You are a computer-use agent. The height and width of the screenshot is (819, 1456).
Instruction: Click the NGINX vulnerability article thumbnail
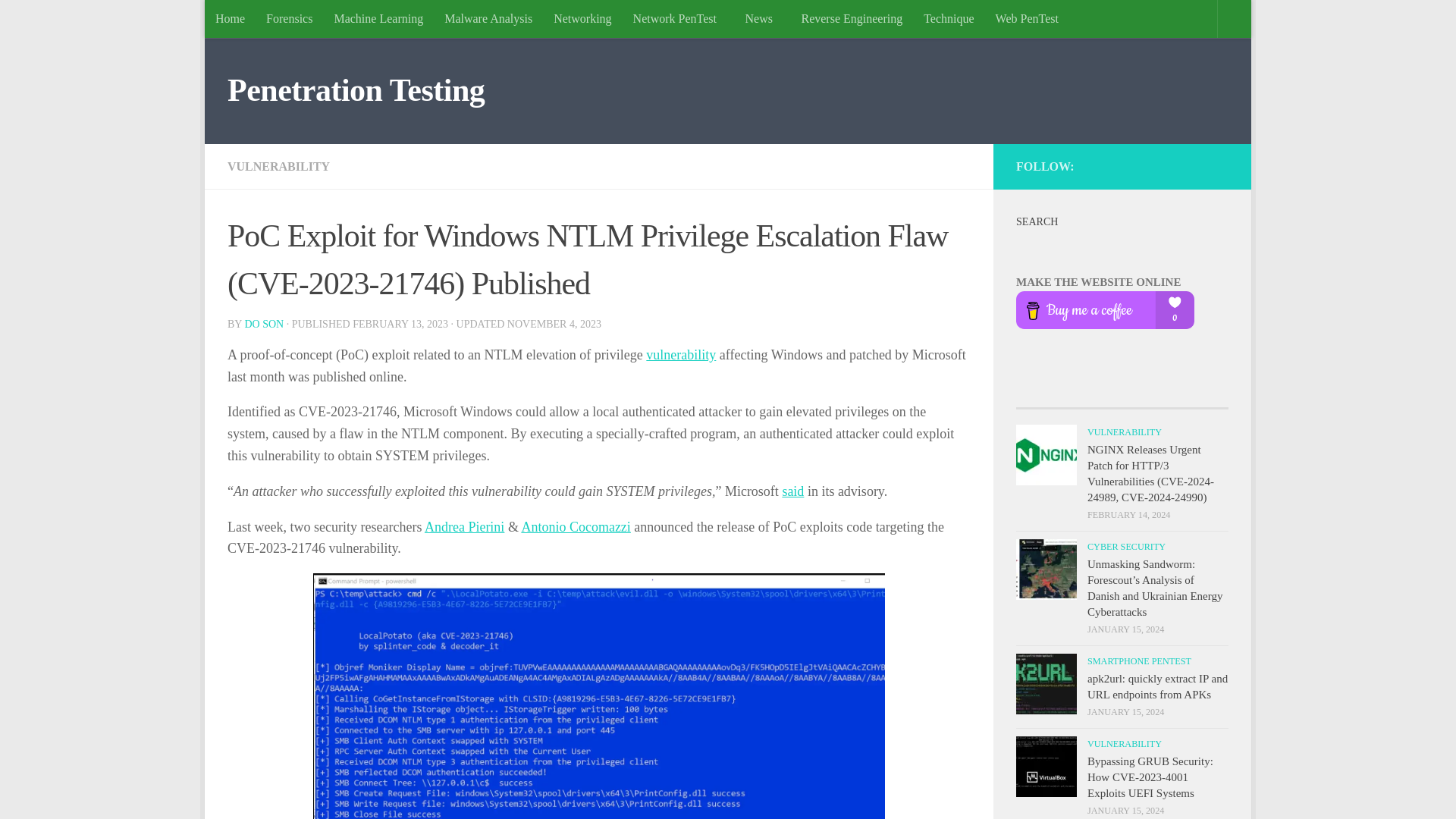point(1045,454)
